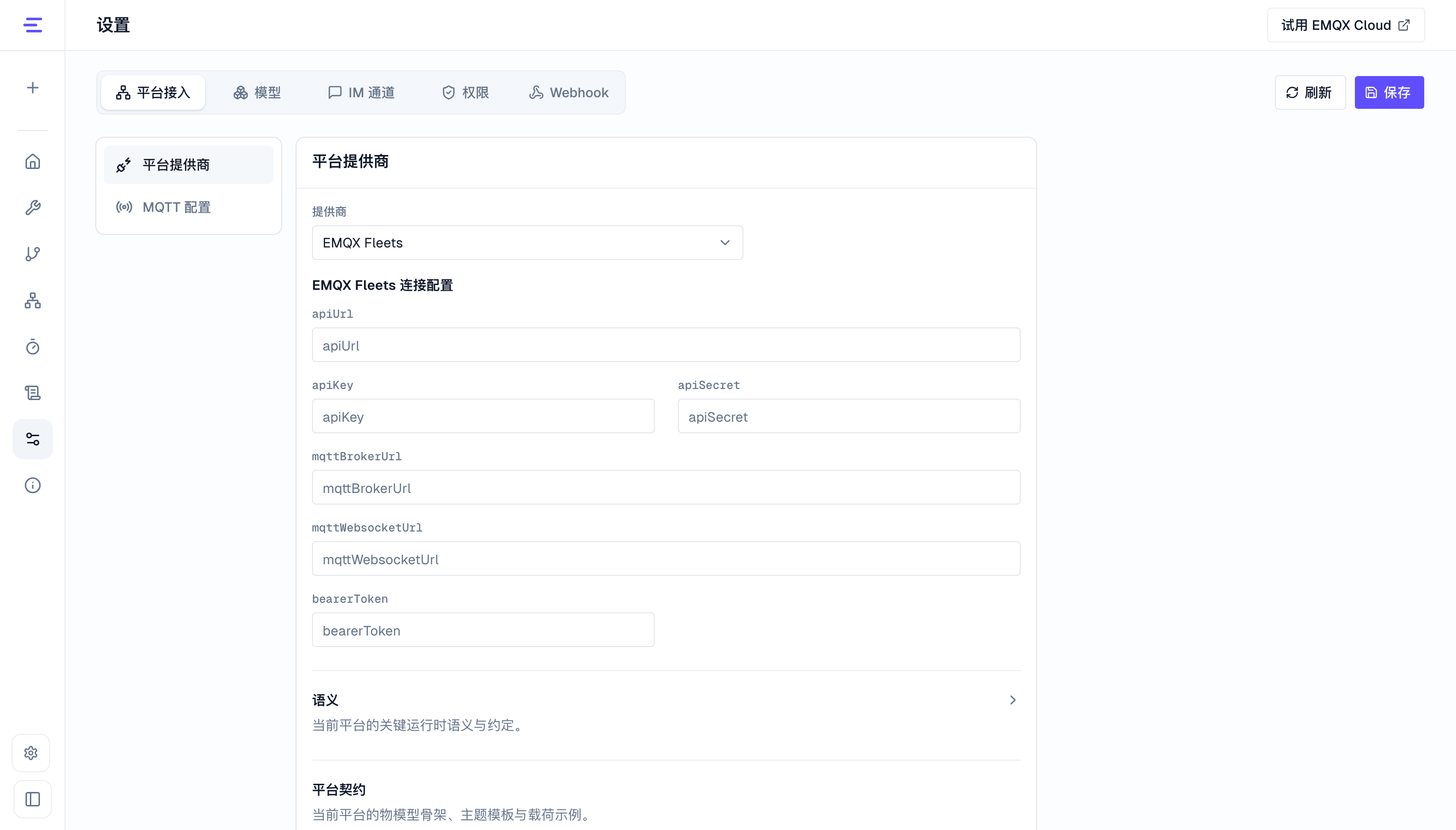The image size is (1456, 830).
Task: Select 平台提供商 in the left submenu
Action: point(189,165)
